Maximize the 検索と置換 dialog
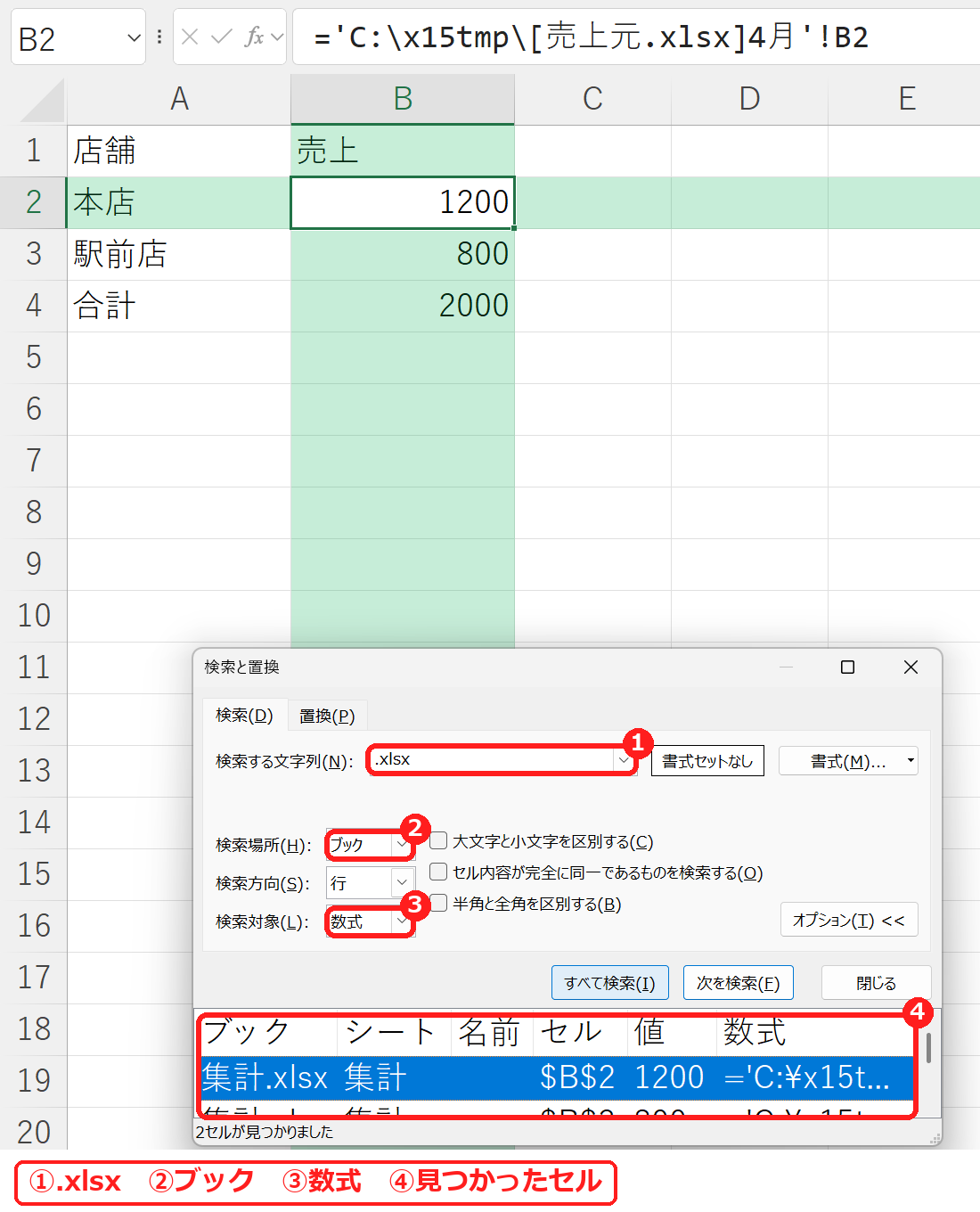 (x=848, y=667)
